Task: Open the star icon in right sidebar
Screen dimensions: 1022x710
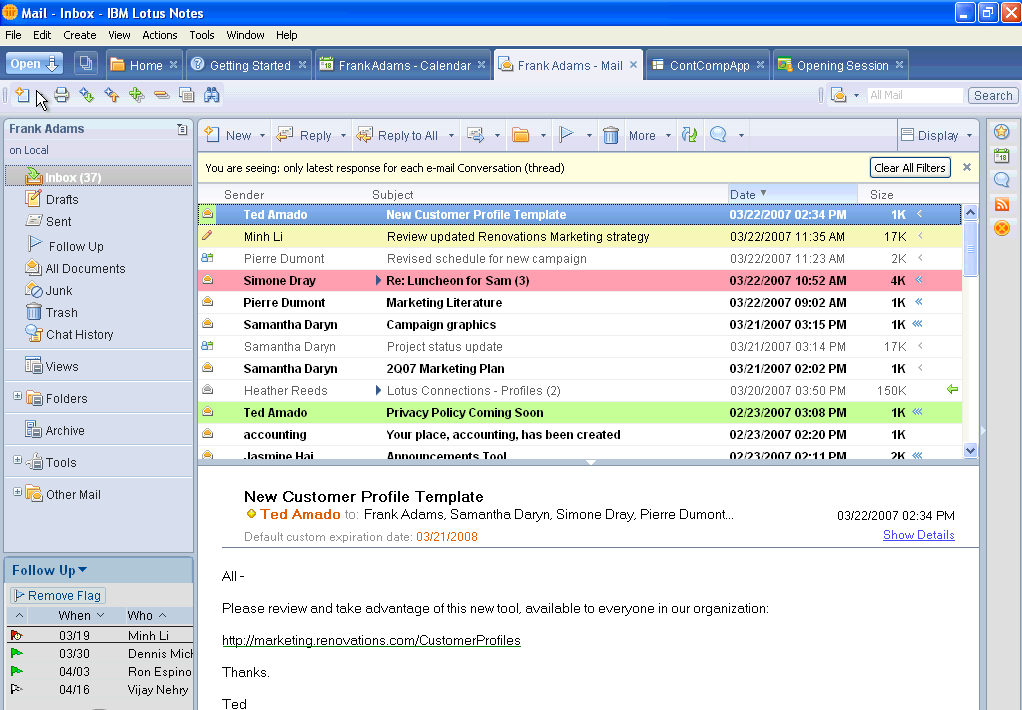Action: click(1001, 132)
